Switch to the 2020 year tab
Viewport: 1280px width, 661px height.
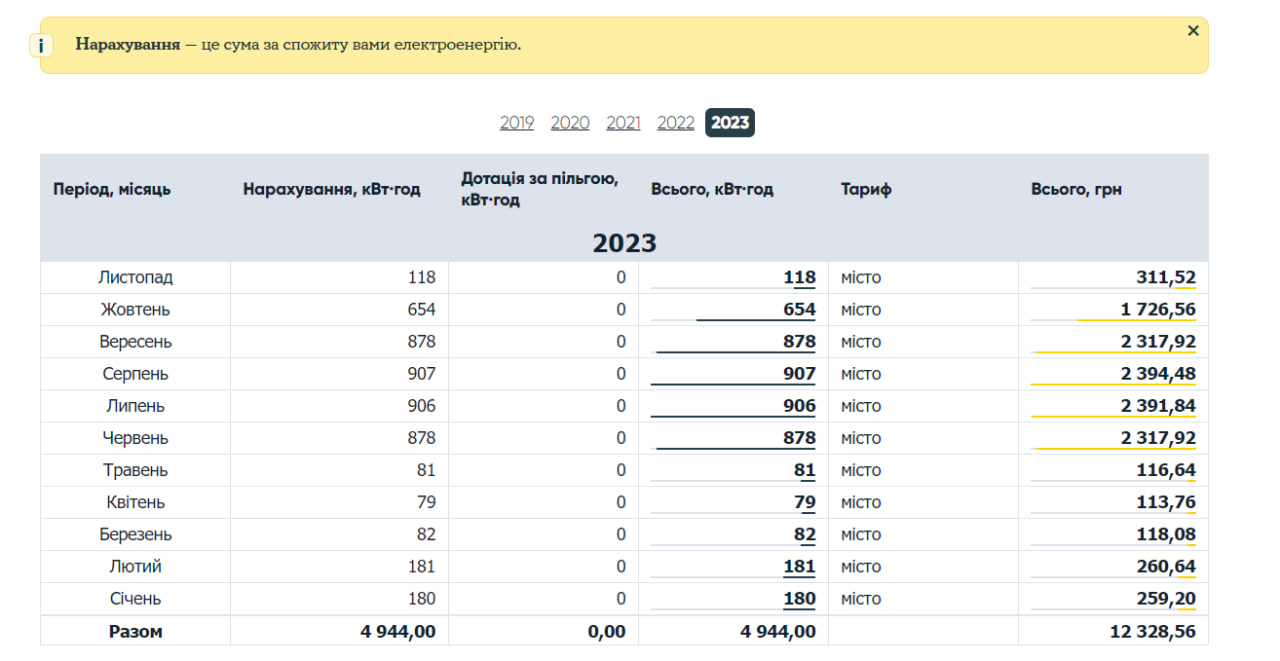570,123
